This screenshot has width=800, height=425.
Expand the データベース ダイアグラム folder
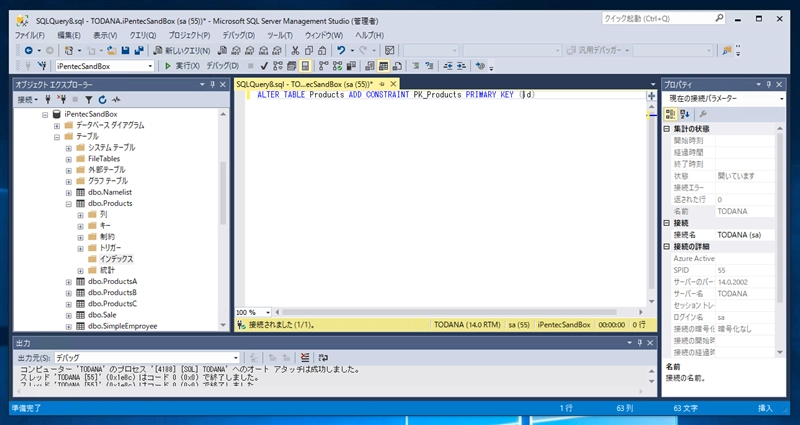click(57, 126)
